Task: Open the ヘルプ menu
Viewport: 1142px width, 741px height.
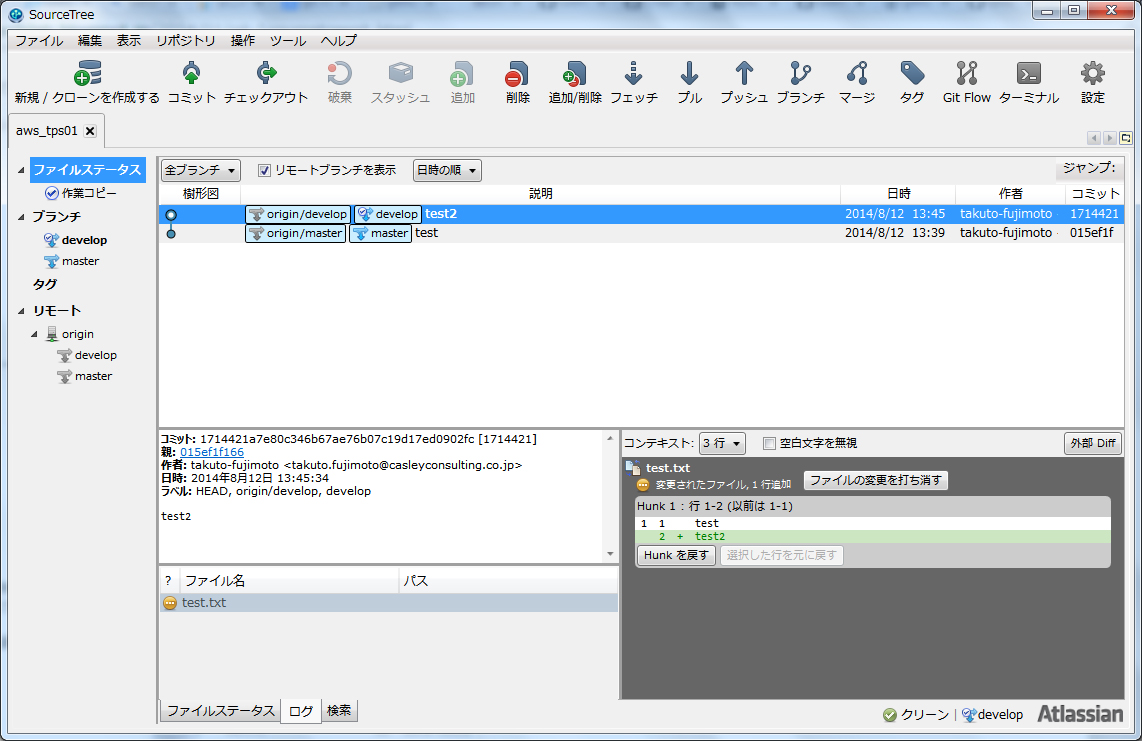Action: pyautogui.click(x=339, y=41)
